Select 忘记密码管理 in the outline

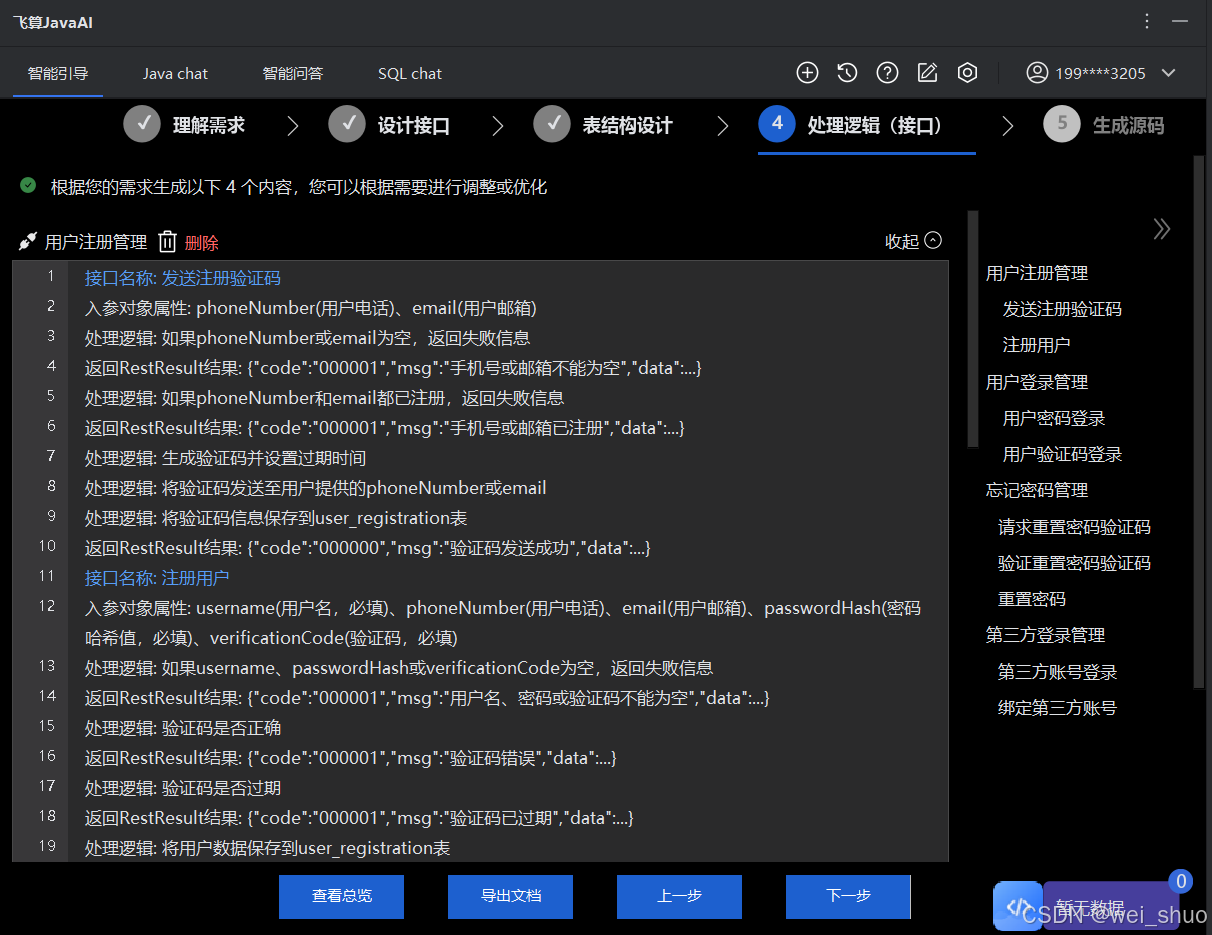[1037, 490]
